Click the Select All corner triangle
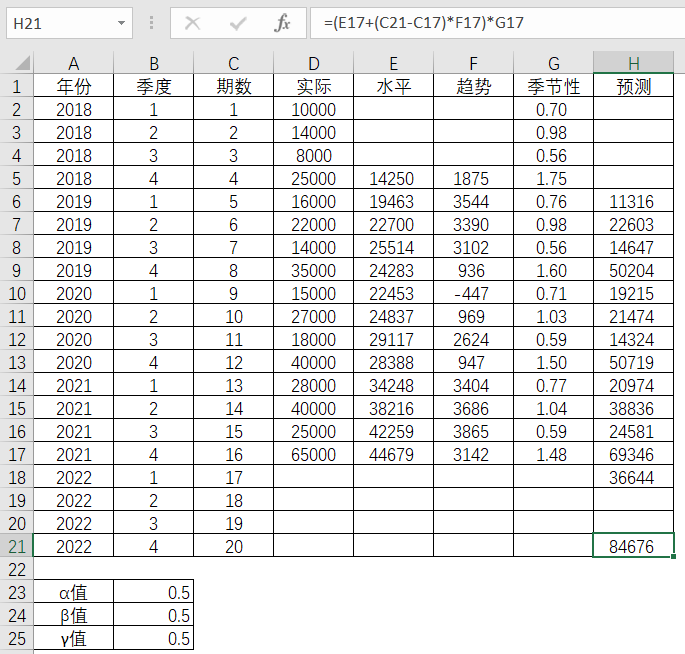 coord(16,63)
